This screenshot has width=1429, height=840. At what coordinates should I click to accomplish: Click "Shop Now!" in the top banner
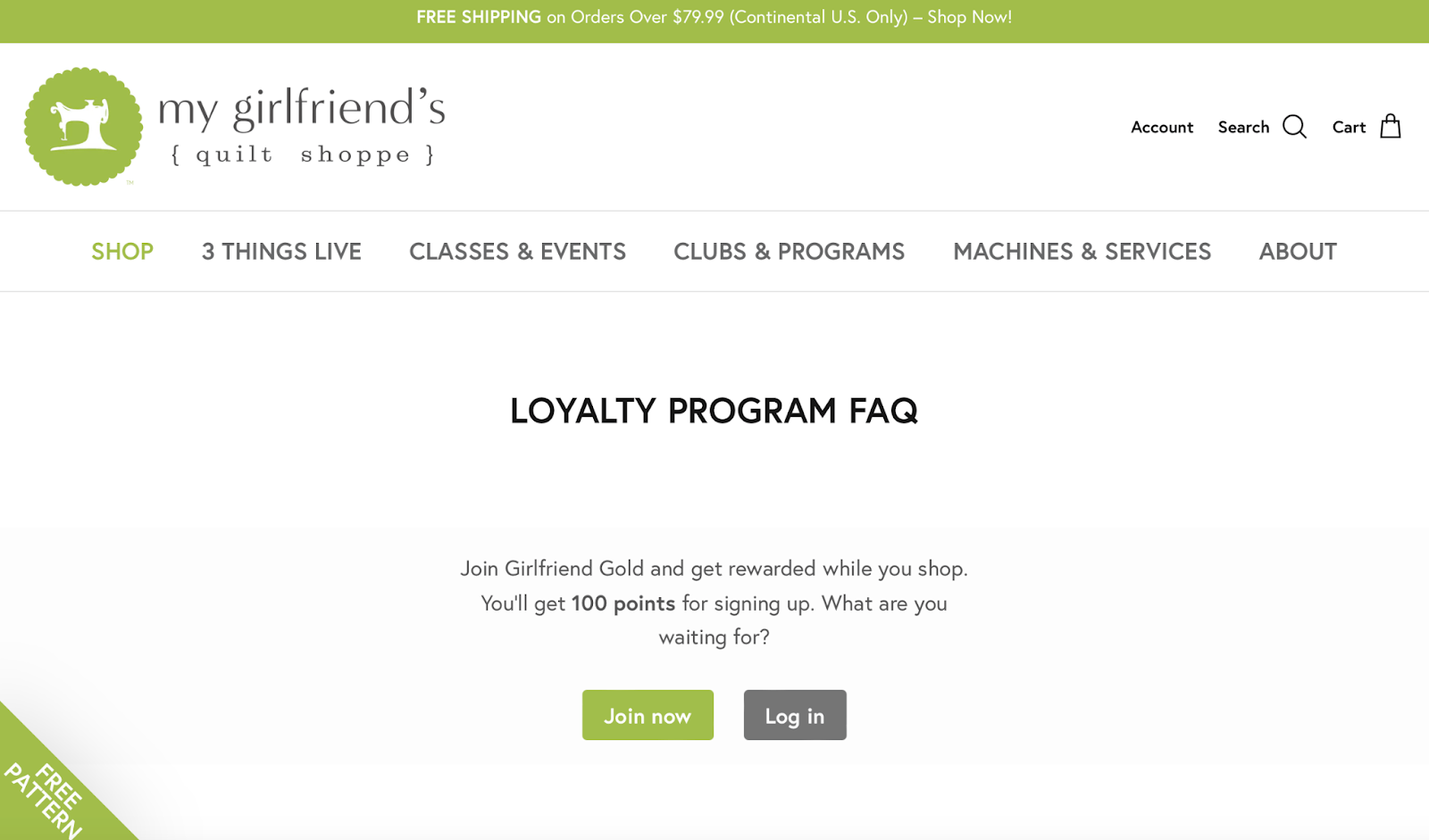point(970,17)
